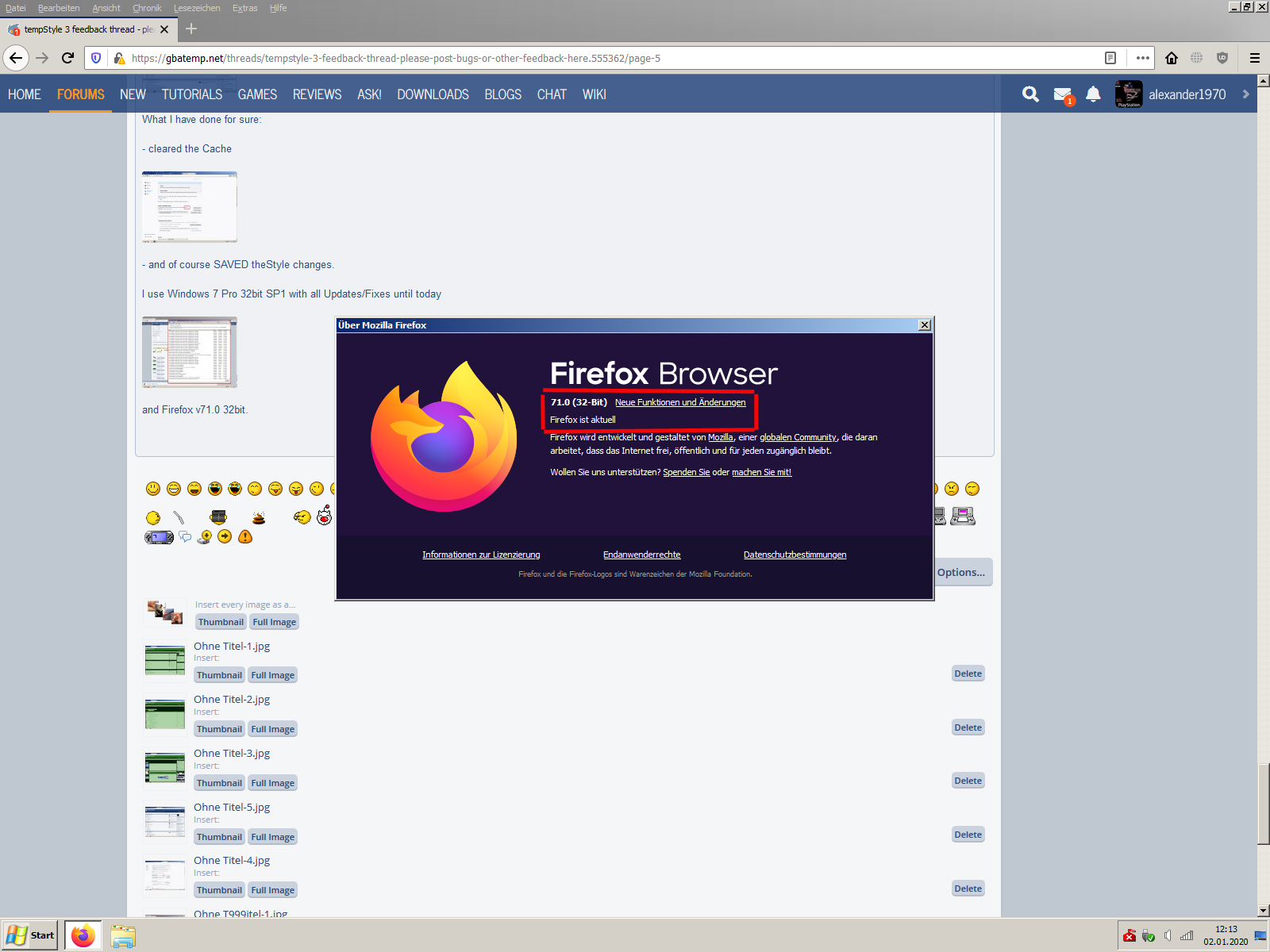Launch Firefox from the taskbar
This screenshot has height=952, width=1270.
83,936
